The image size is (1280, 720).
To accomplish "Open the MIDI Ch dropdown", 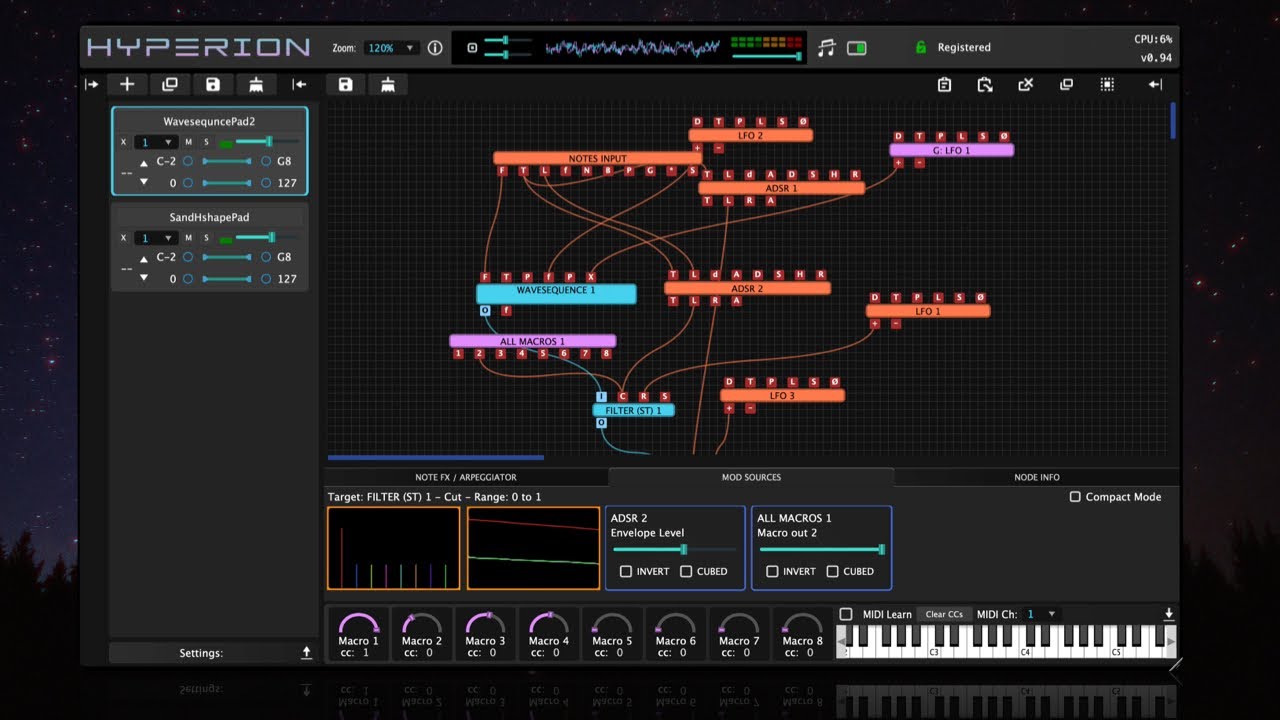I will 1040,614.
